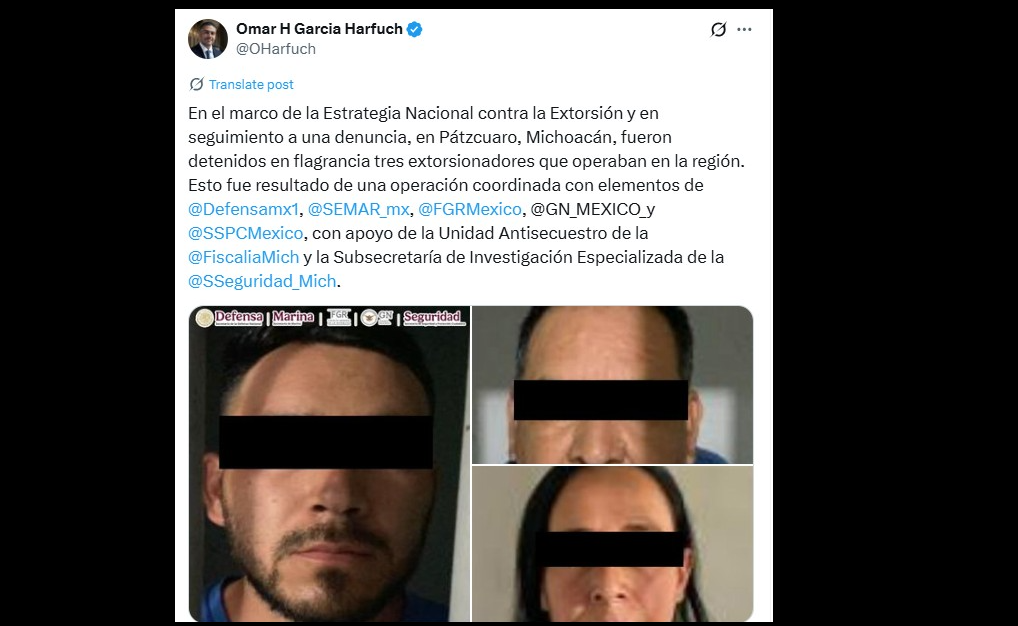The width and height of the screenshot is (1018, 626).
Task: Click the Translate post link
Action: point(251,84)
